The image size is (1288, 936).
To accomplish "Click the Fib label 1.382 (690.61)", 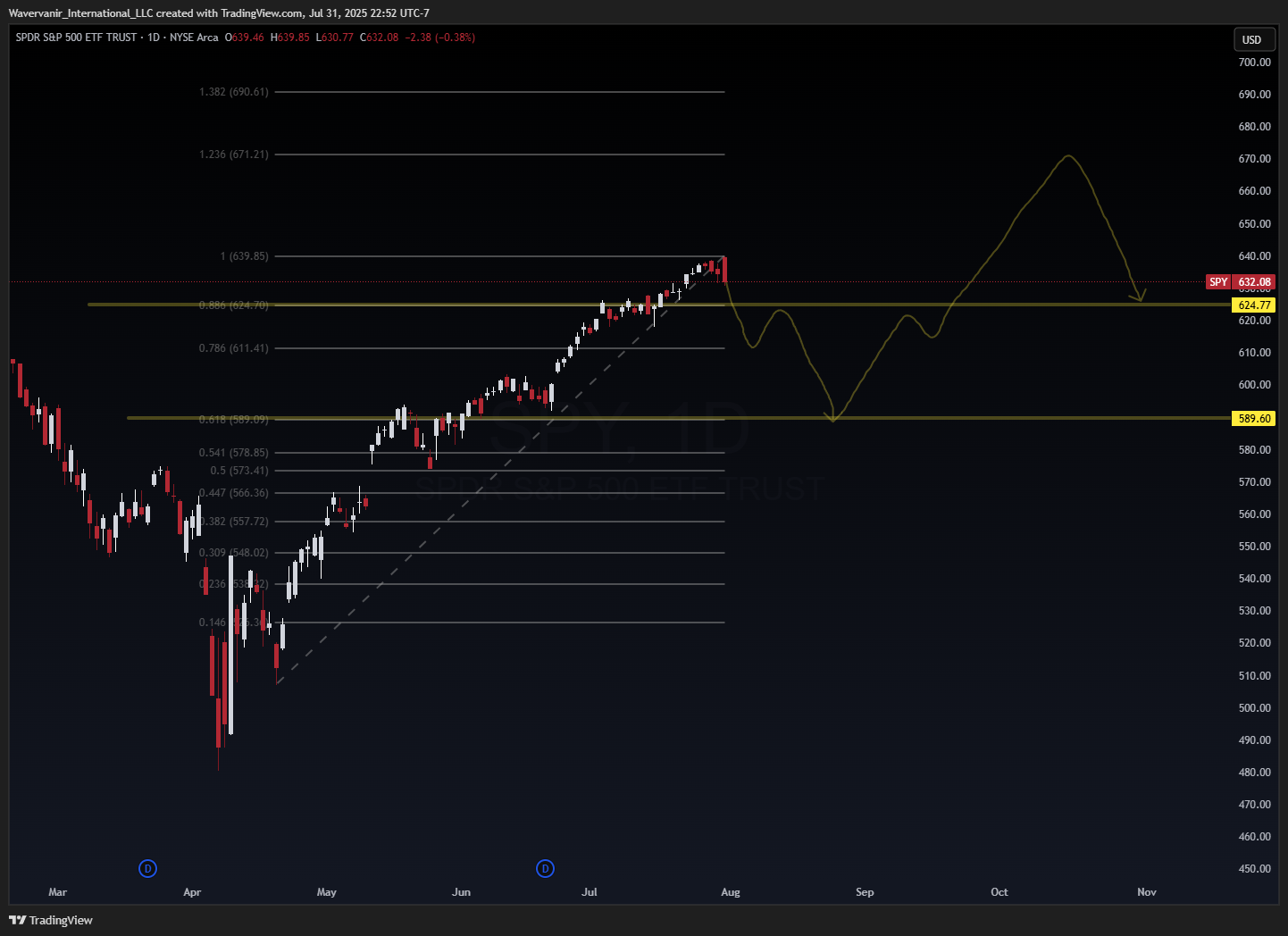I will pyautogui.click(x=234, y=92).
